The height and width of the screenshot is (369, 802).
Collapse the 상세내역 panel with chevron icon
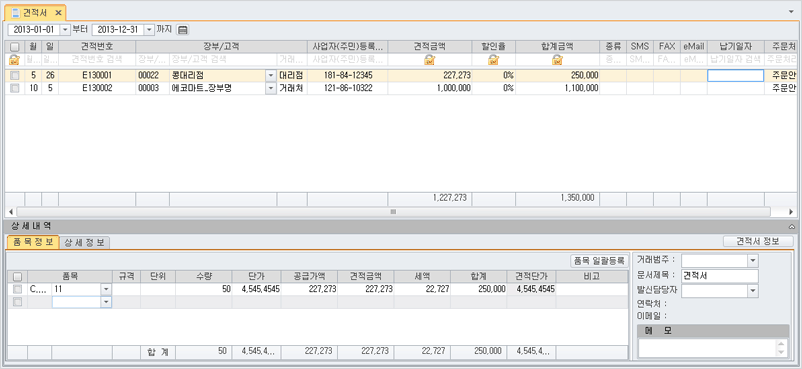[x=792, y=226]
